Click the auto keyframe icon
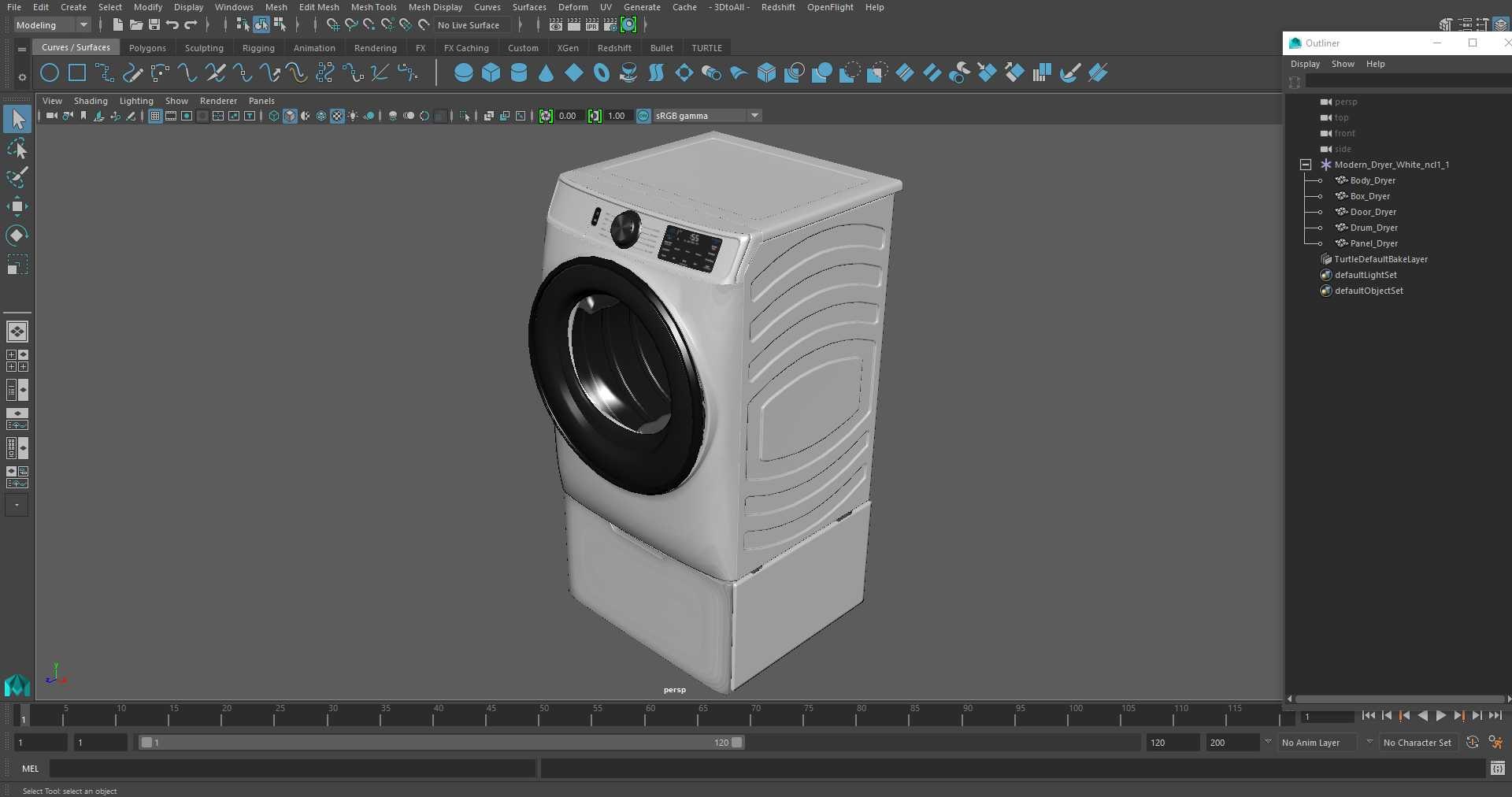The image size is (1512, 797). coord(1472,742)
